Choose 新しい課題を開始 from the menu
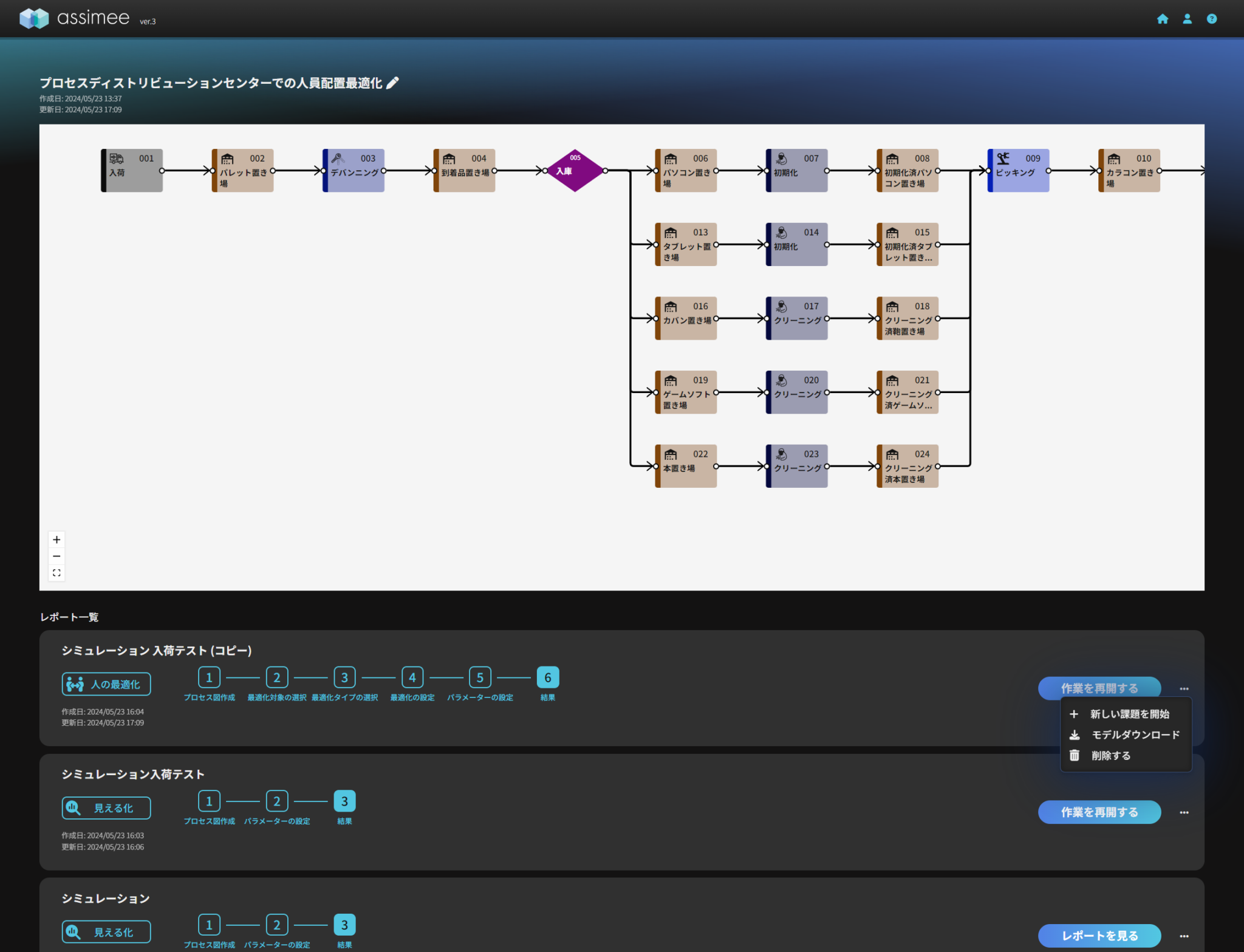The width and height of the screenshot is (1244, 952). pos(1129,714)
